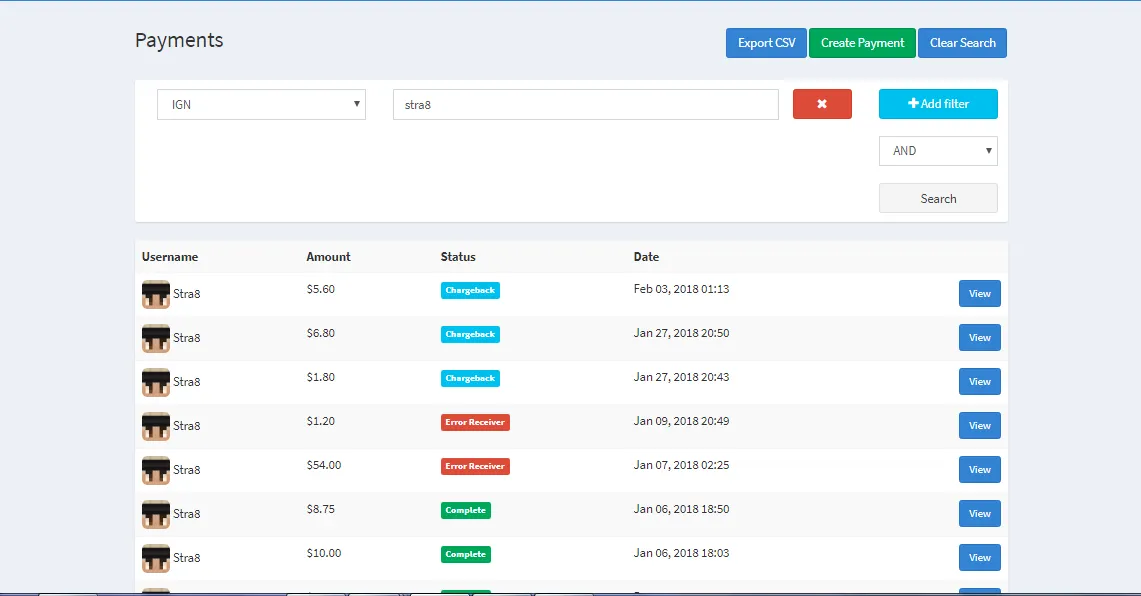The height and width of the screenshot is (596, 1141).
Task: Open the Create Payment form
Action: tap(862, 43)
